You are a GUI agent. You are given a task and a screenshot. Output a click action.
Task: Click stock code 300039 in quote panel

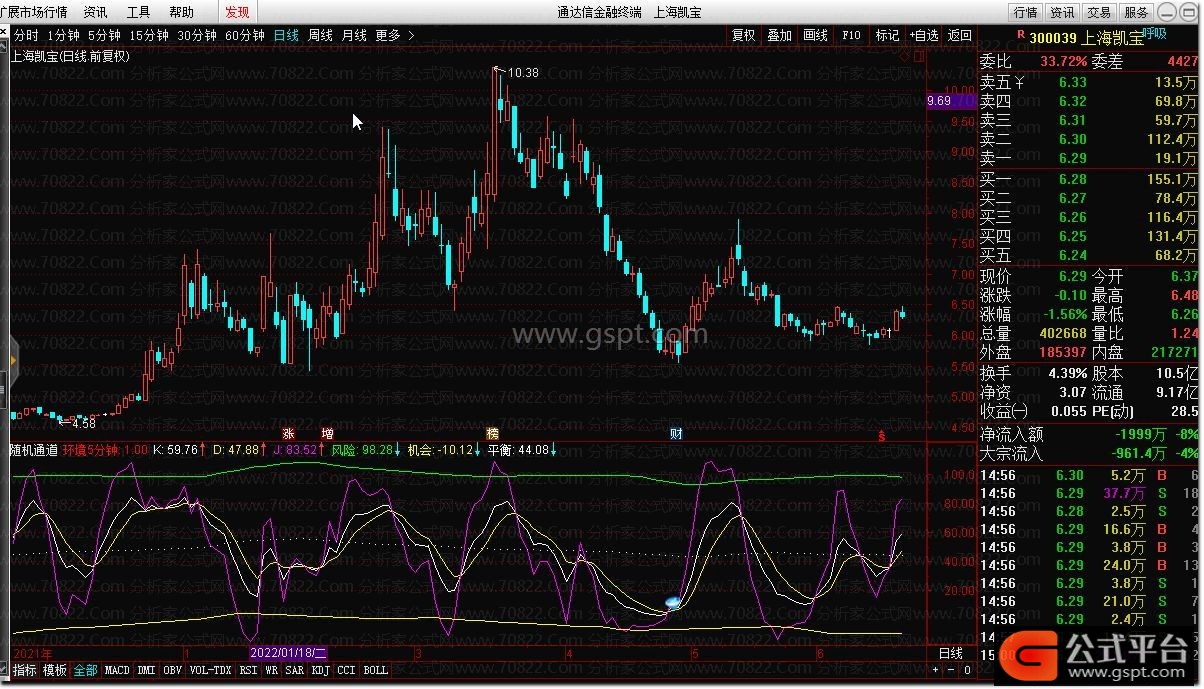1055,36
